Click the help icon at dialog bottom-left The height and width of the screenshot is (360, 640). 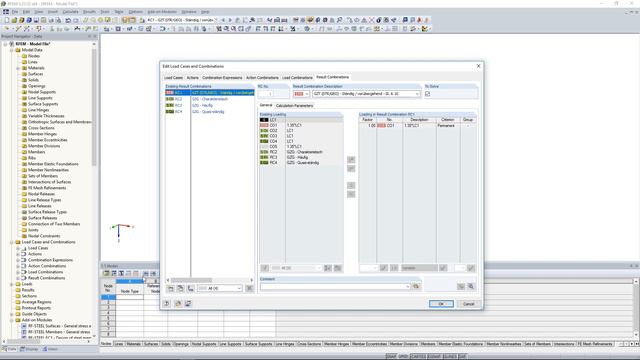tap(167, 304)
